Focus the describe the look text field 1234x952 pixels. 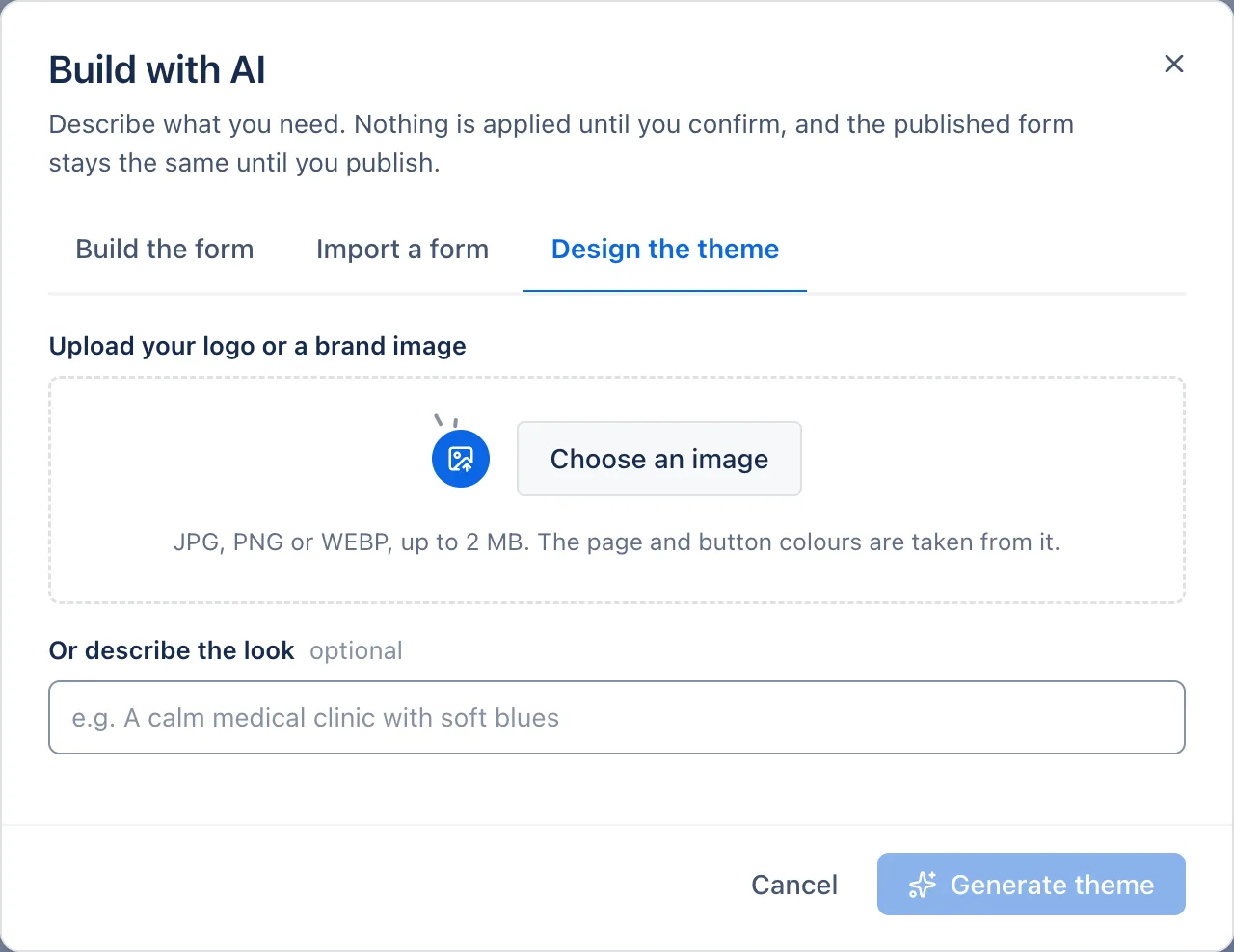(x=617, y=718)
